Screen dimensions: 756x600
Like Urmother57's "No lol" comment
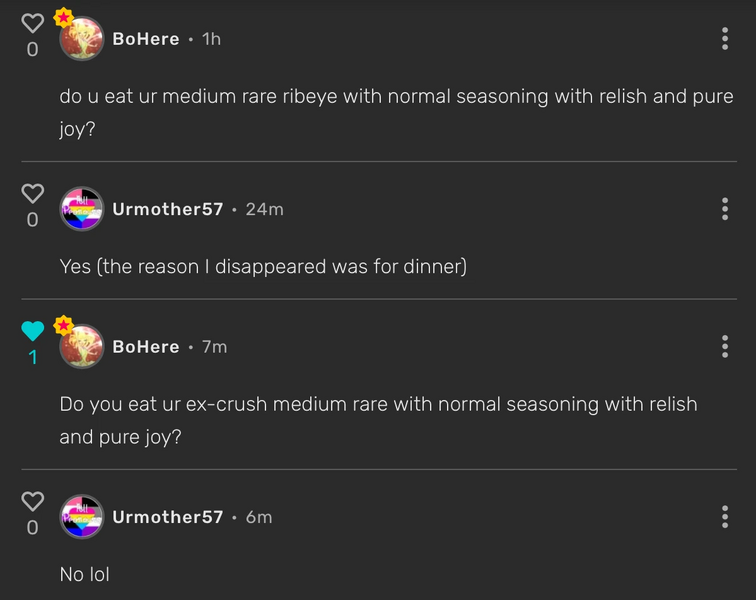click(x=33, y=500)
